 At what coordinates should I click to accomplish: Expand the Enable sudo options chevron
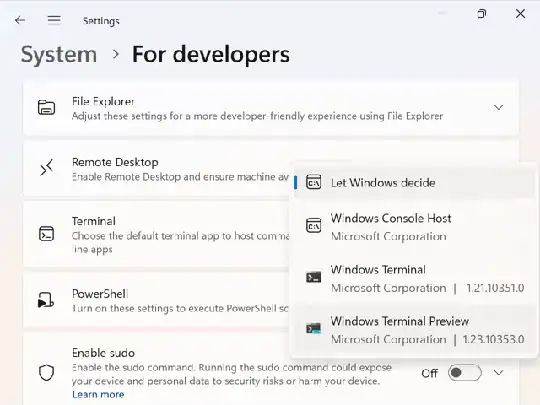point(498,373)
